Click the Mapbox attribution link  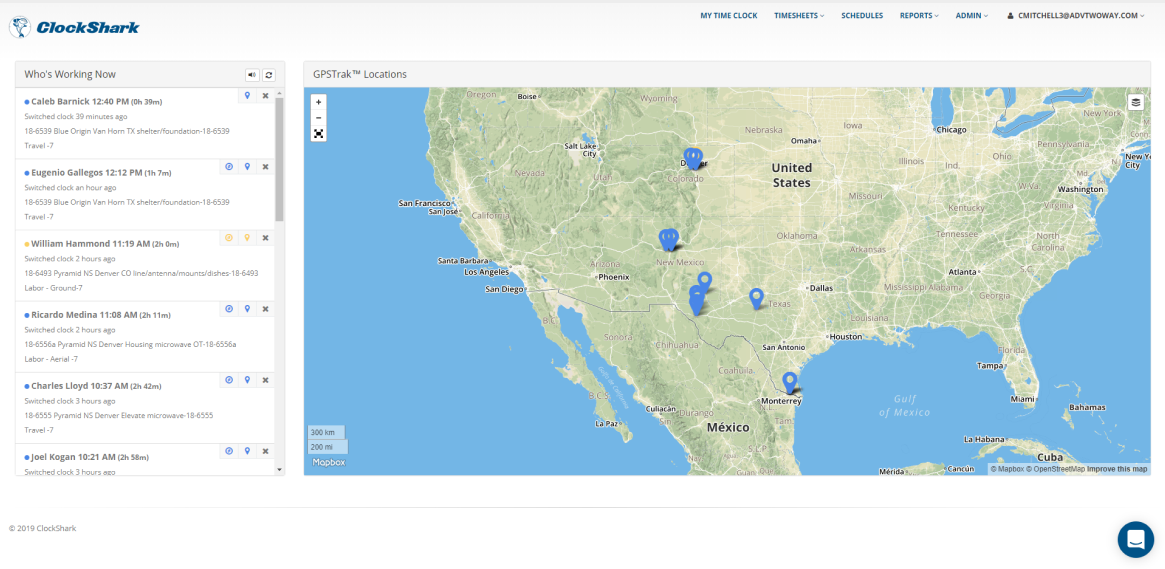[1007, 469]
